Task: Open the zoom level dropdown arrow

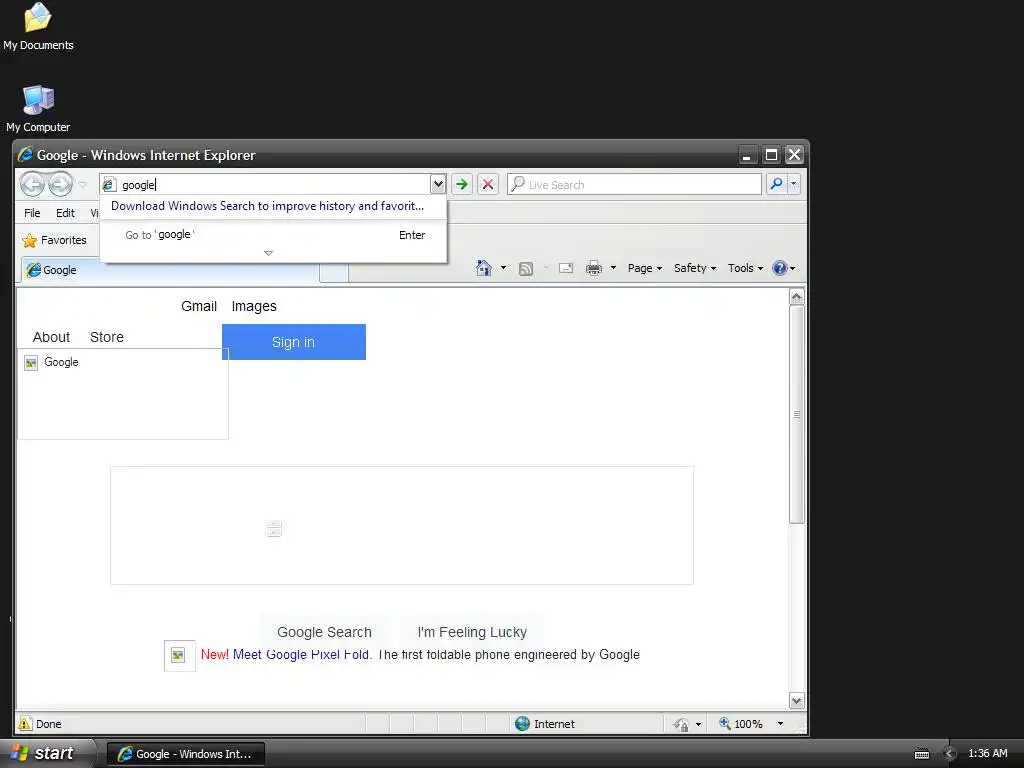Action: 780,724
